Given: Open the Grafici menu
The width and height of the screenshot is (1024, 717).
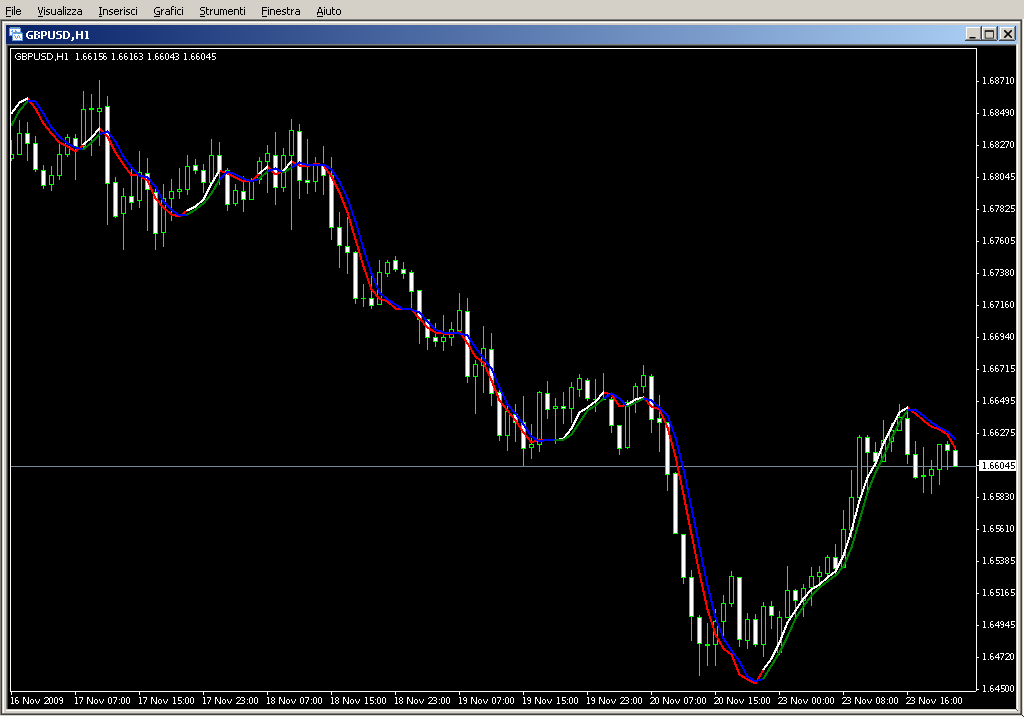Looking at the screenshot, I should [168, 11].
